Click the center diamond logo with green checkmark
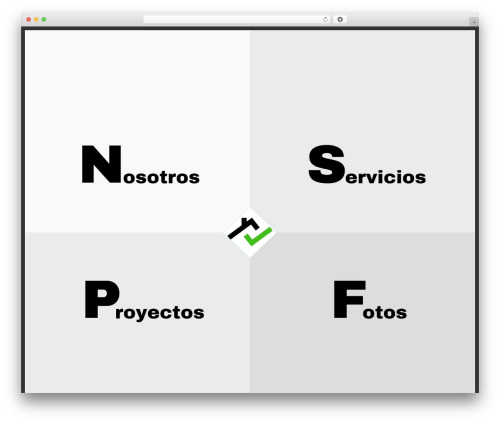The image size is (500, 423). pyautogui.click(x=250, y=232)
